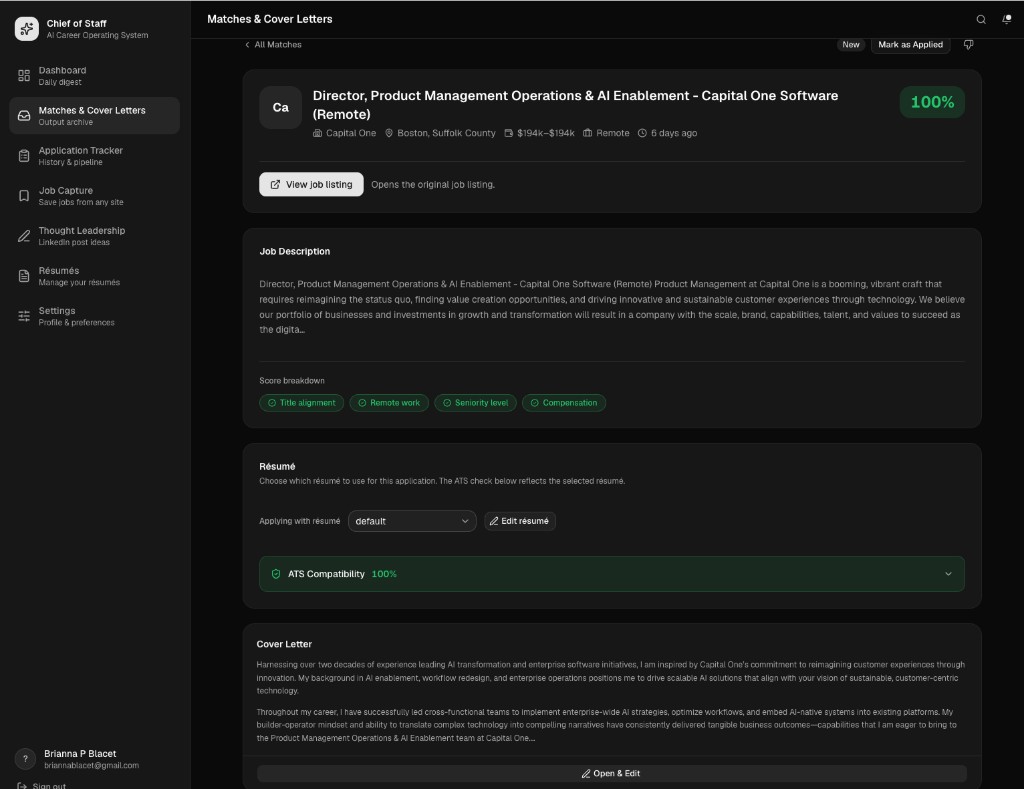Screen dimensions: 1024x789
Task: Click the Job Description heading
Action: [295, 251]
